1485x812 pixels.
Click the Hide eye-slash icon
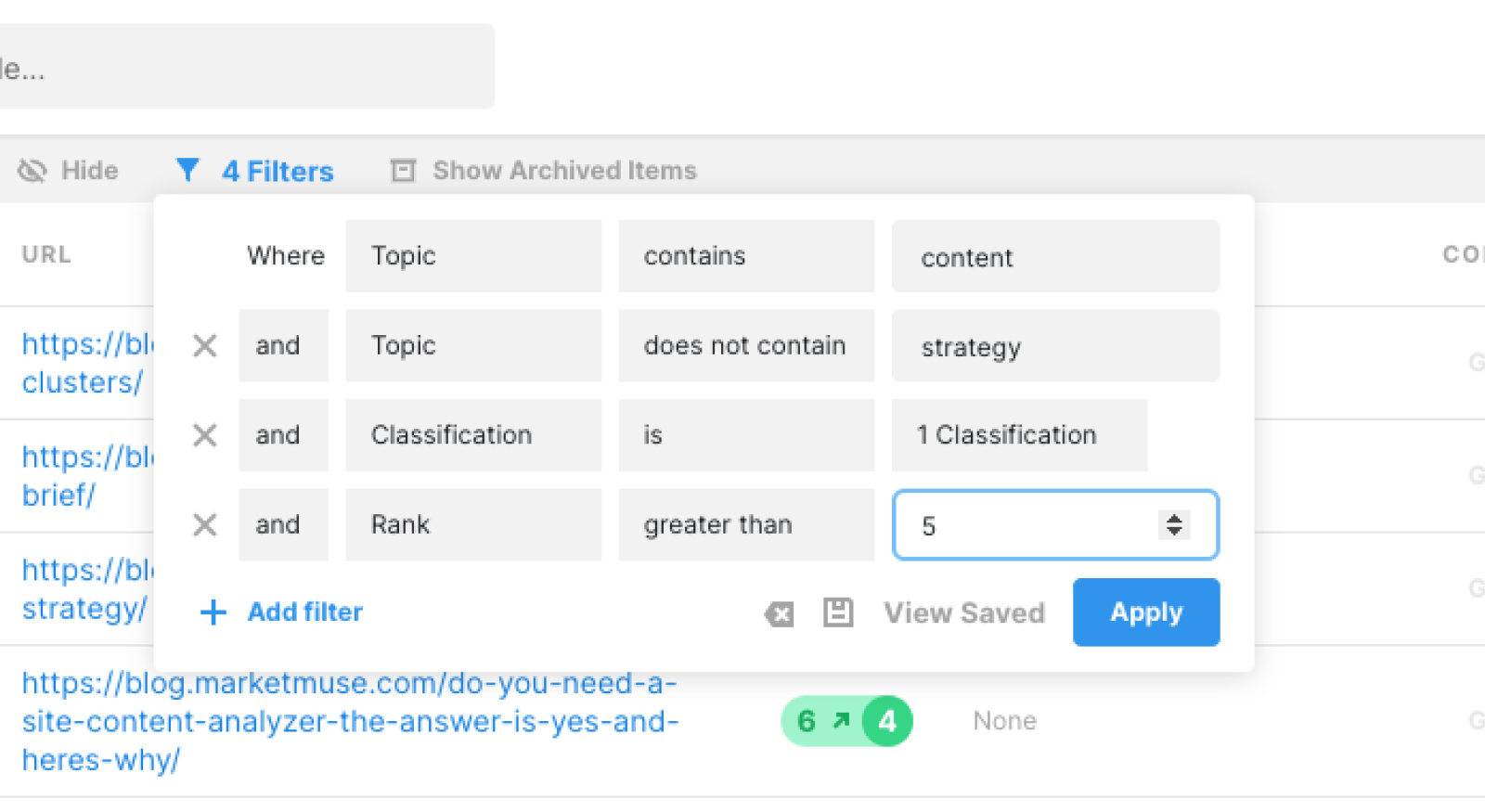coord(32,171)
